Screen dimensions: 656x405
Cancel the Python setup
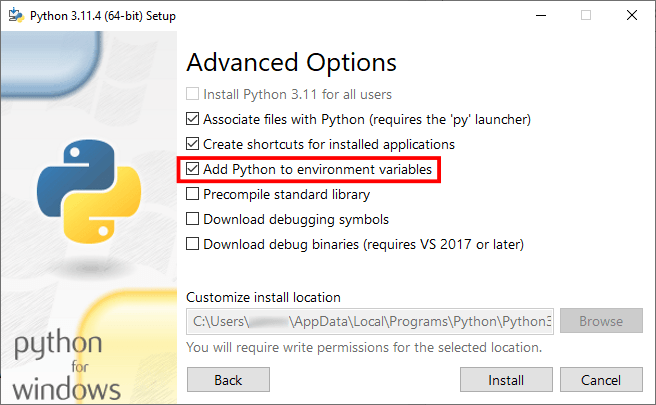pyautogui.click(x=601, y=380)
